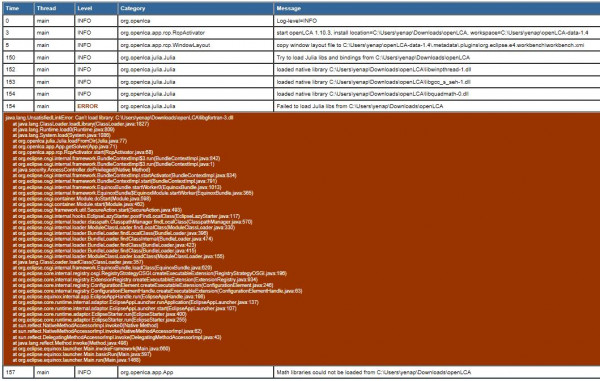Click stack line Runtime.load0(Runtime.java)
This screenshot has height=381, width=600.
click(64, 129)
